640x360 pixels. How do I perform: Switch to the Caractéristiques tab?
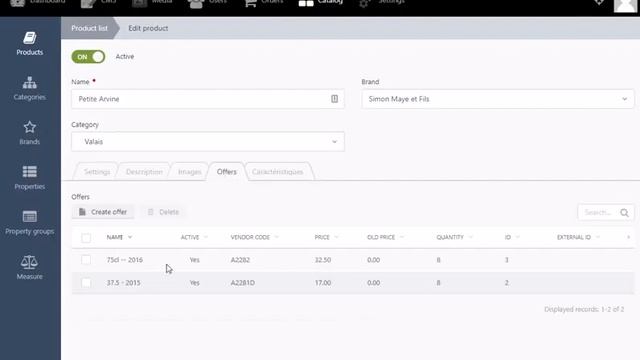pos(278,172)
